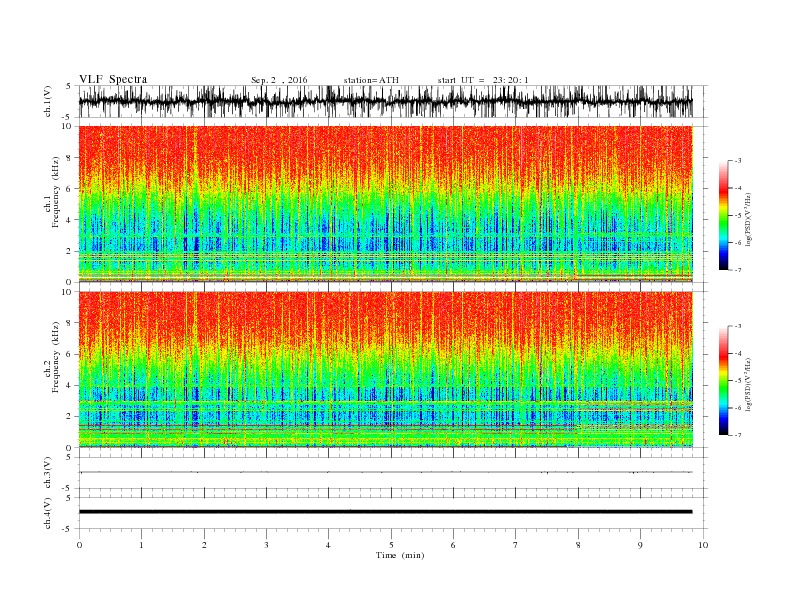
Task: Click the ch.1(V) waveform axis label
Action: tap(48, 101)
